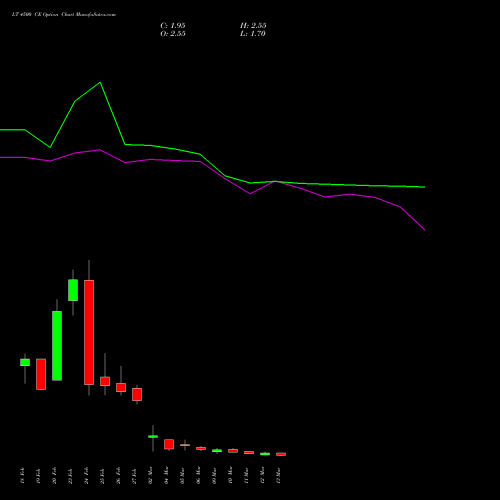Select the 12 Mar date label
This screenshot has height=500, width=500.
[262, 476]
